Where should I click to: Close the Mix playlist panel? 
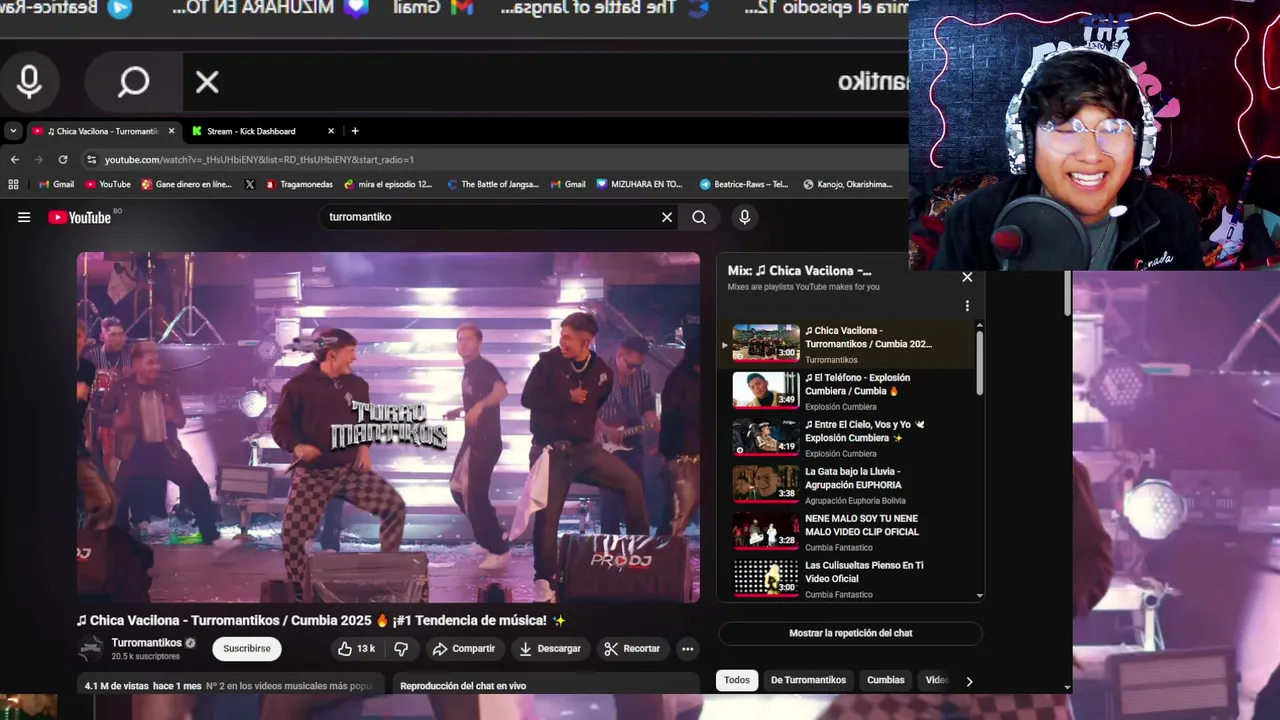pos(967,277)
